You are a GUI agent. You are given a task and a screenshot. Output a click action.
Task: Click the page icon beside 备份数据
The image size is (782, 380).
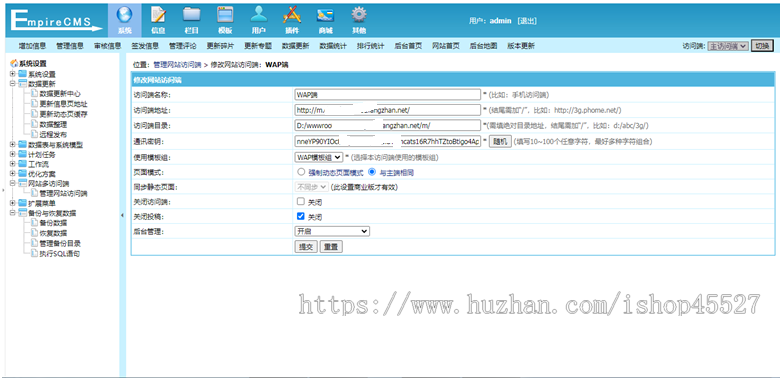coord(34,223)
